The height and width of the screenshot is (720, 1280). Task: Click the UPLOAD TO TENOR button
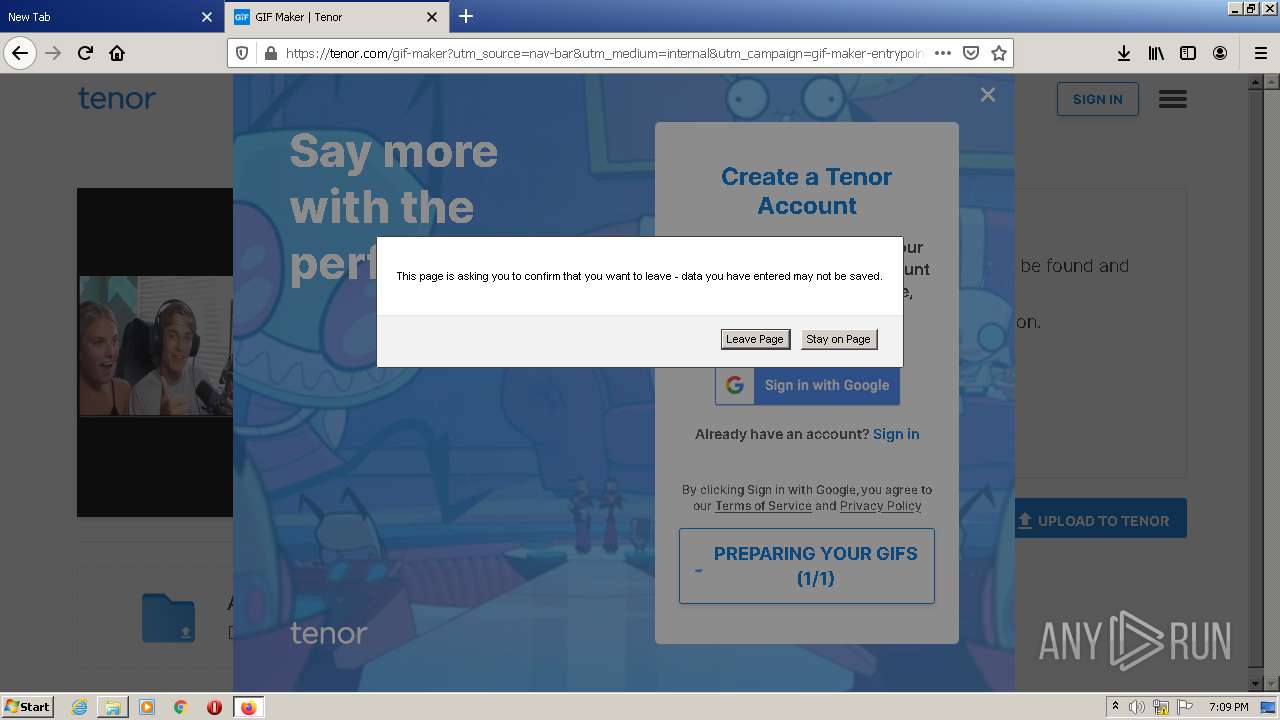[x=1101, y=520]
